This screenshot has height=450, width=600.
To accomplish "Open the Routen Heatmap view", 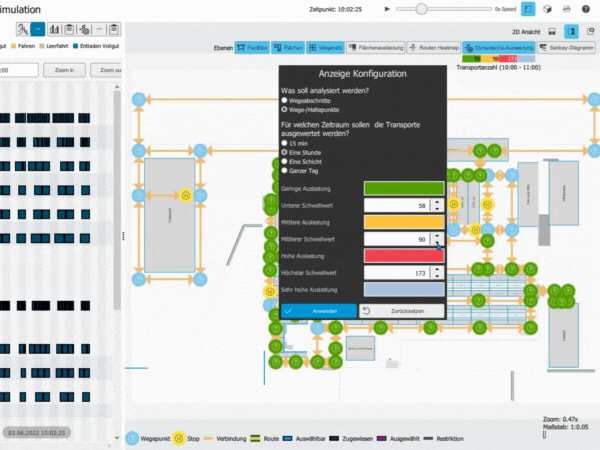I will click(429, 48).
